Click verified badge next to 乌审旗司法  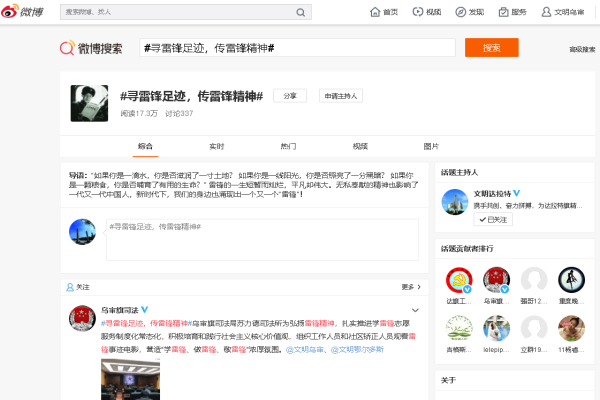point(145,310)
